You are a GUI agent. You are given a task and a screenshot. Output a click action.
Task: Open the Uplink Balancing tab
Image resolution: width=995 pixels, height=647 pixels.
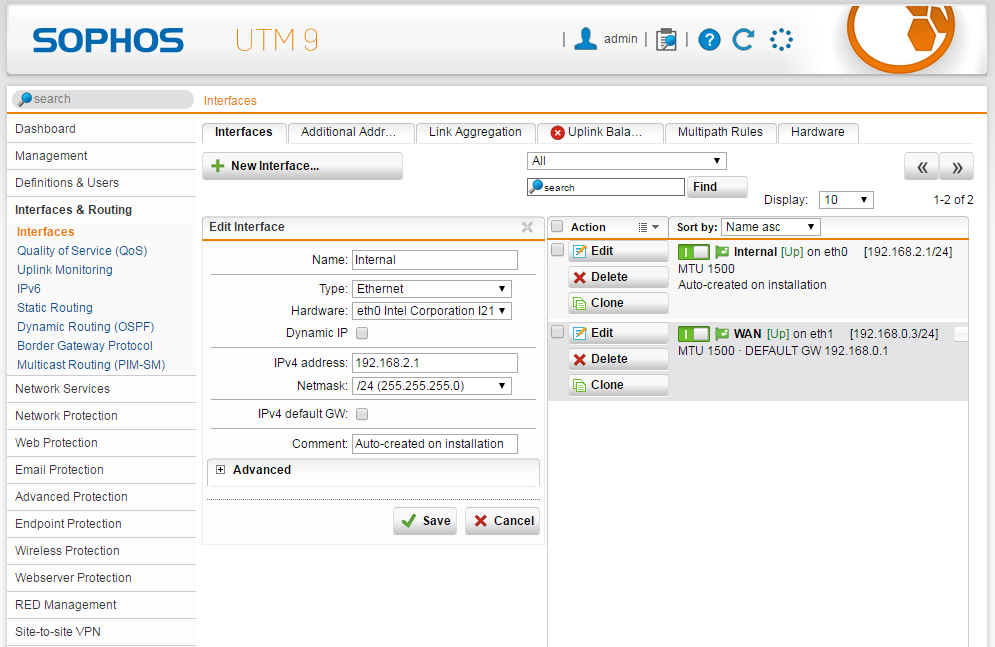click(599, 132)
